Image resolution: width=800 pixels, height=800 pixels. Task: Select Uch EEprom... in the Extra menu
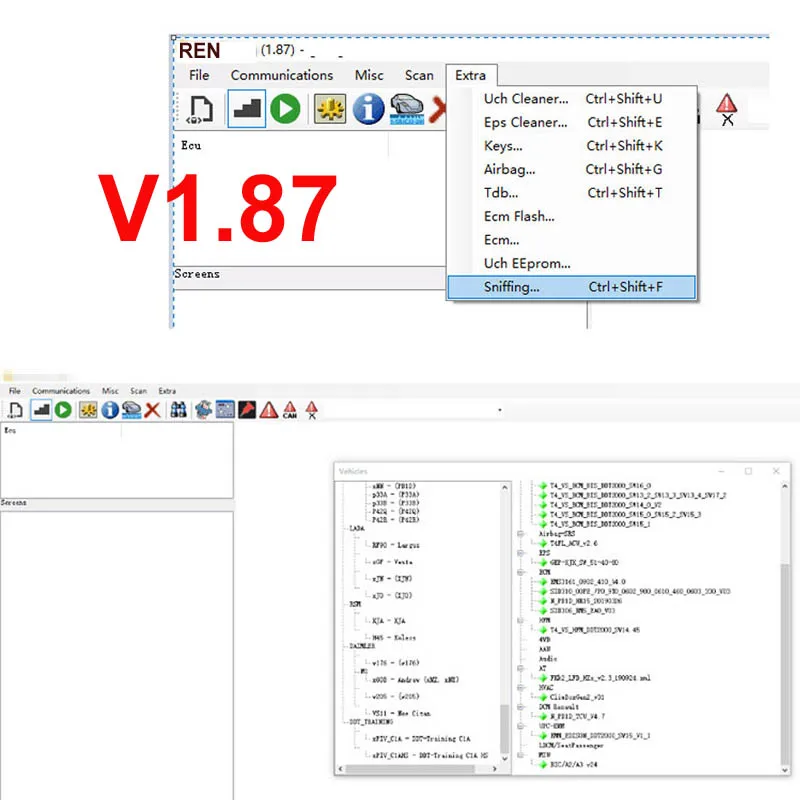pyautogui.click(x=571, y=263)
